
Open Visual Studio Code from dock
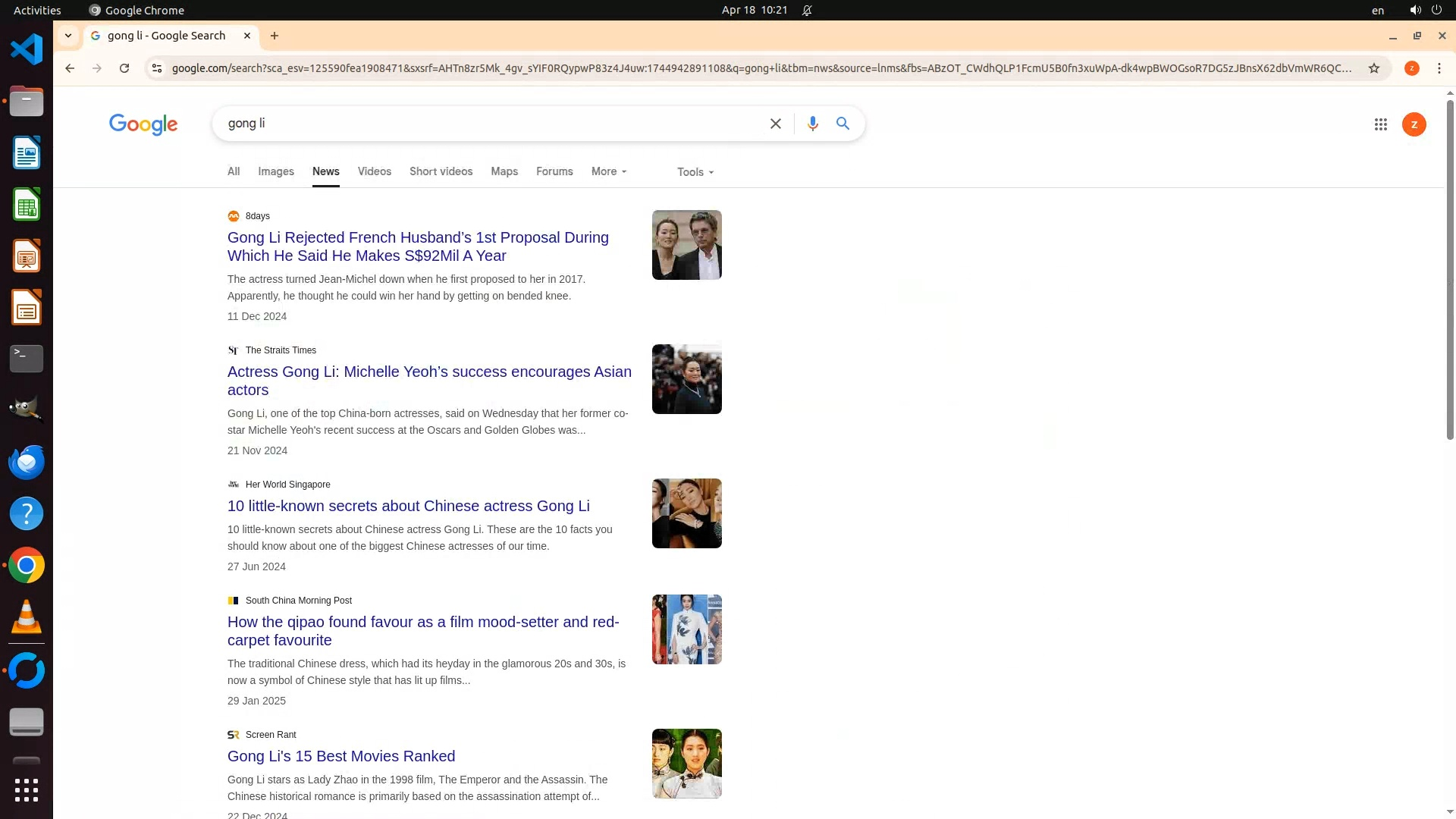point(27,50)
